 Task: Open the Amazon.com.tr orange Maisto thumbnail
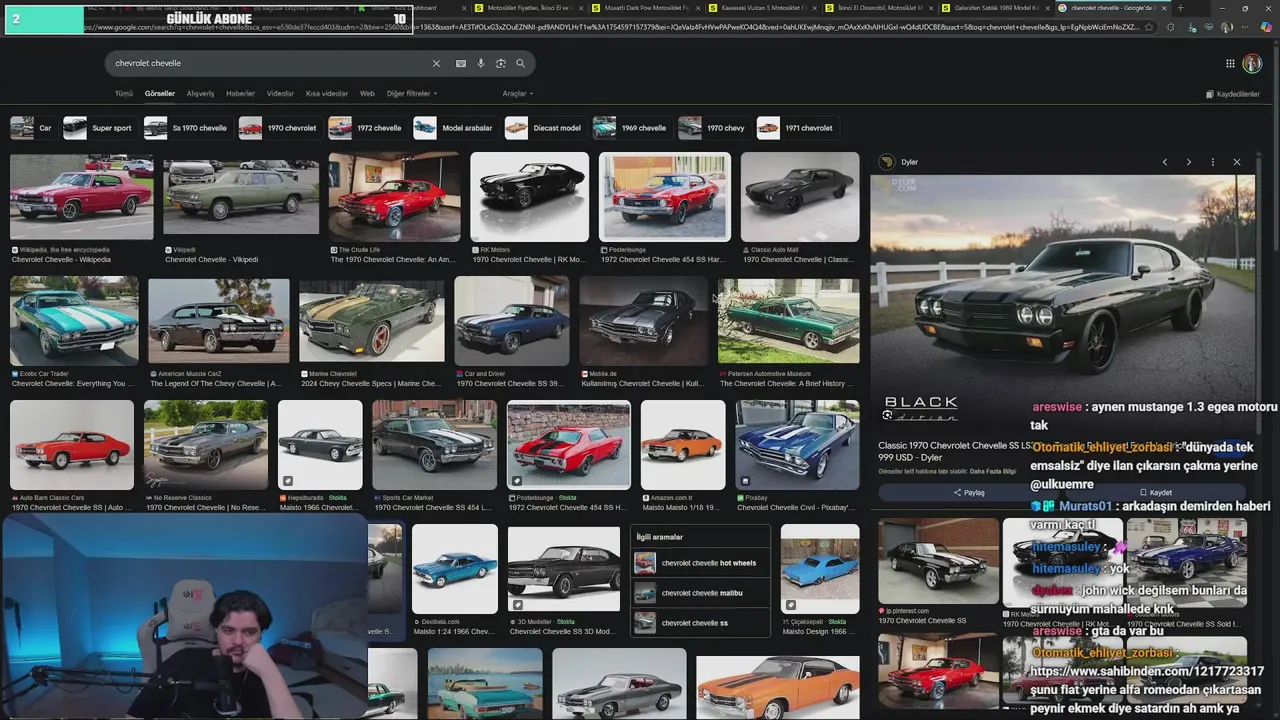point(683,445)
